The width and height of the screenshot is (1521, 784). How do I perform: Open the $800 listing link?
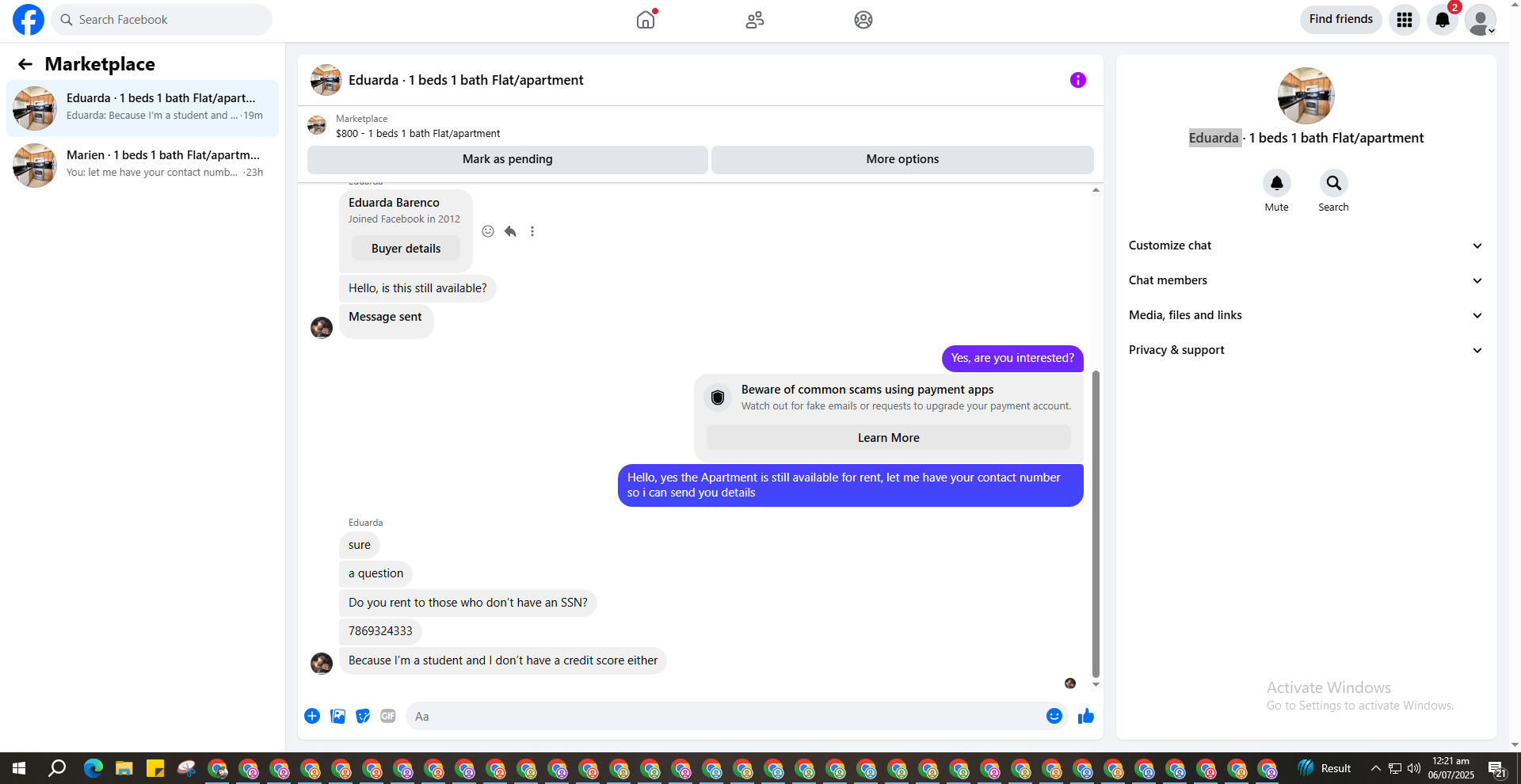[x=417, y=134]
